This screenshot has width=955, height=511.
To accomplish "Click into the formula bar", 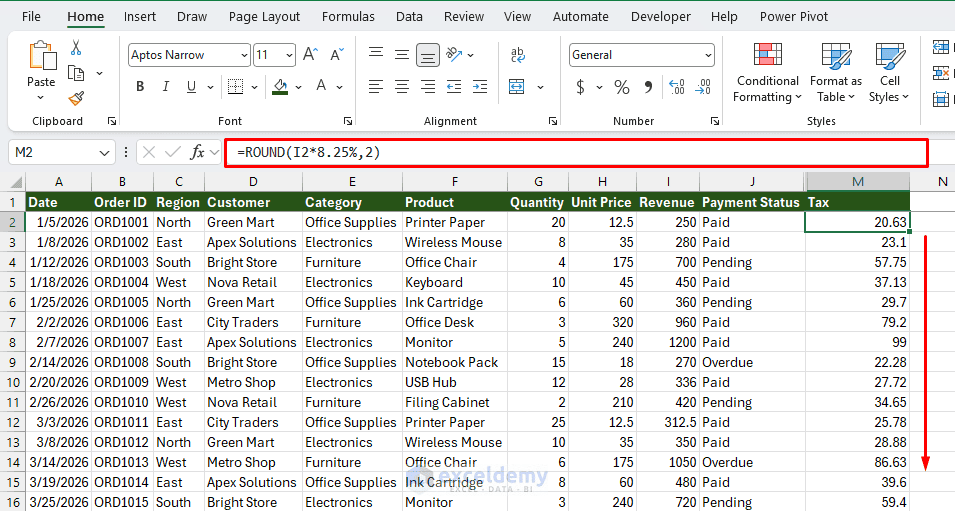I will (x=576, y=152).
